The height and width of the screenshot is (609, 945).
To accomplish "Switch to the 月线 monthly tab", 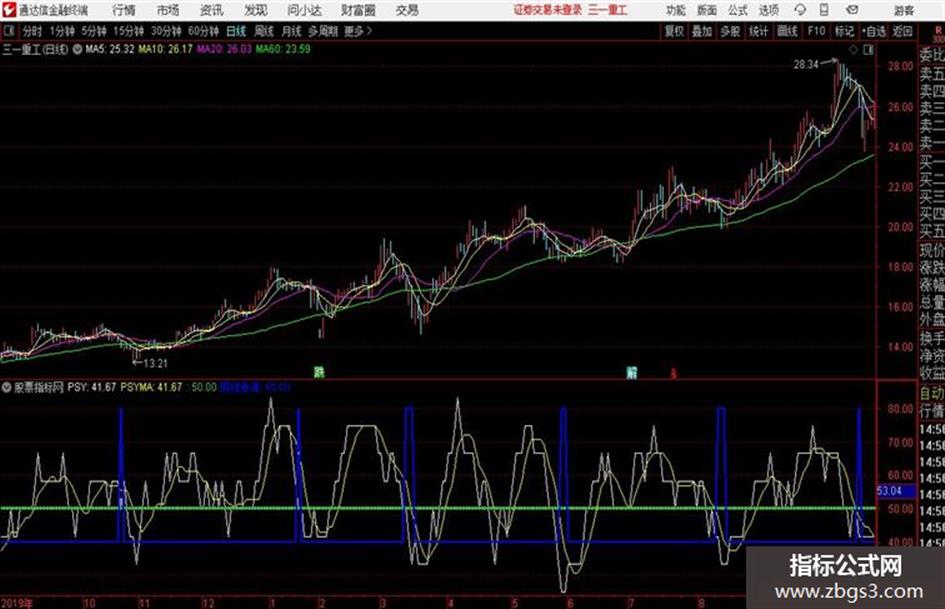I will point(292,31).
